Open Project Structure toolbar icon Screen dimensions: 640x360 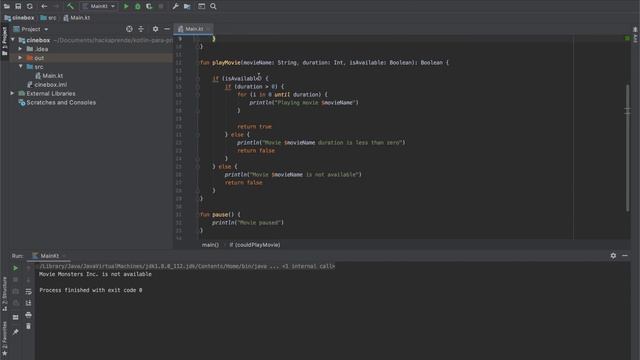click(x=187, y=6)
